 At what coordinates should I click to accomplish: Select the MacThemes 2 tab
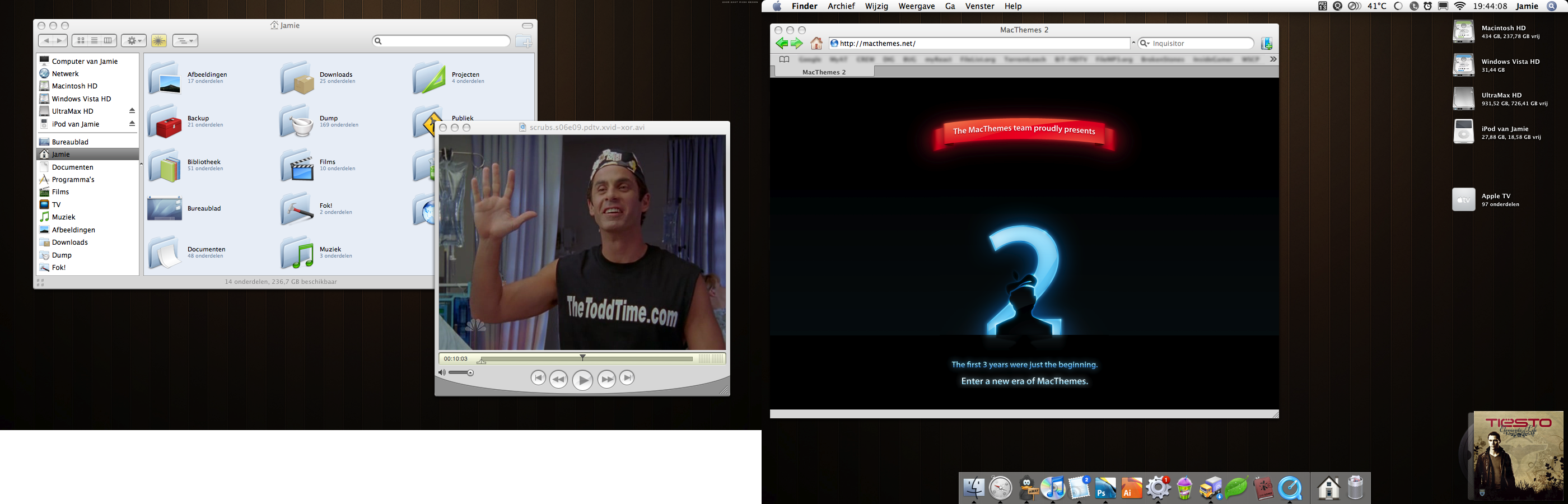824,72
